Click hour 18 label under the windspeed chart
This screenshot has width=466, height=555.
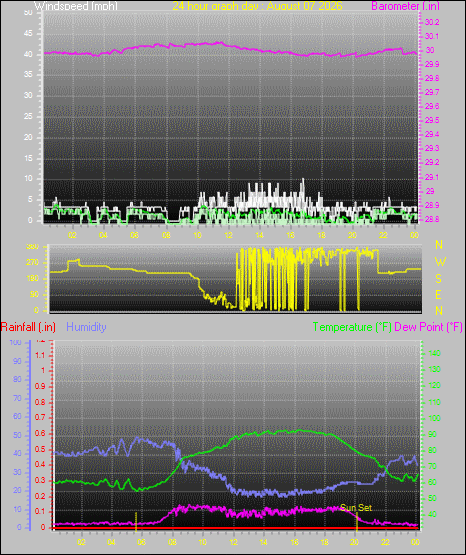pyautogui.click(x=321, y=235)
